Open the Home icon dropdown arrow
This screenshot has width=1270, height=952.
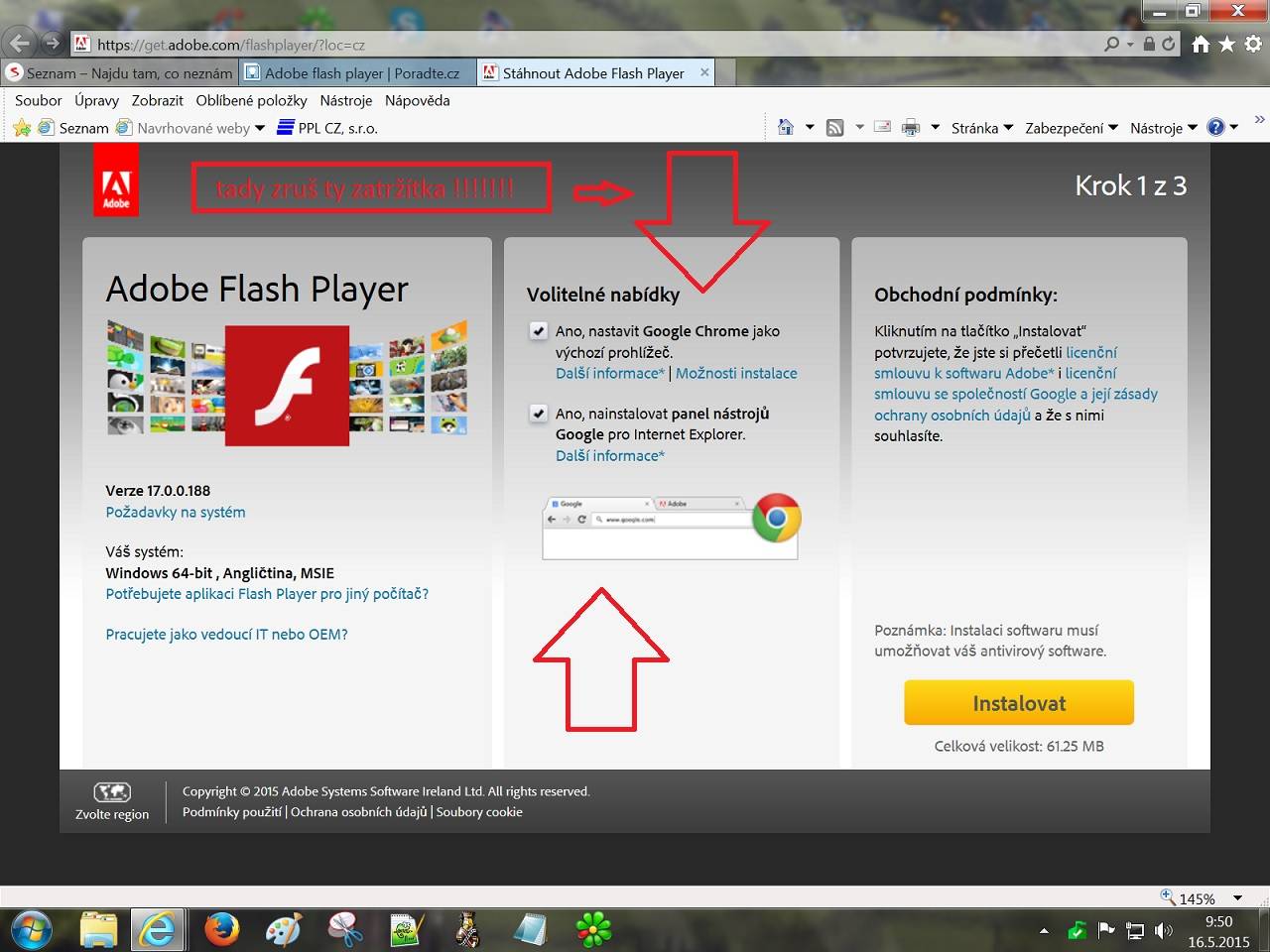[x=810, y=127]
